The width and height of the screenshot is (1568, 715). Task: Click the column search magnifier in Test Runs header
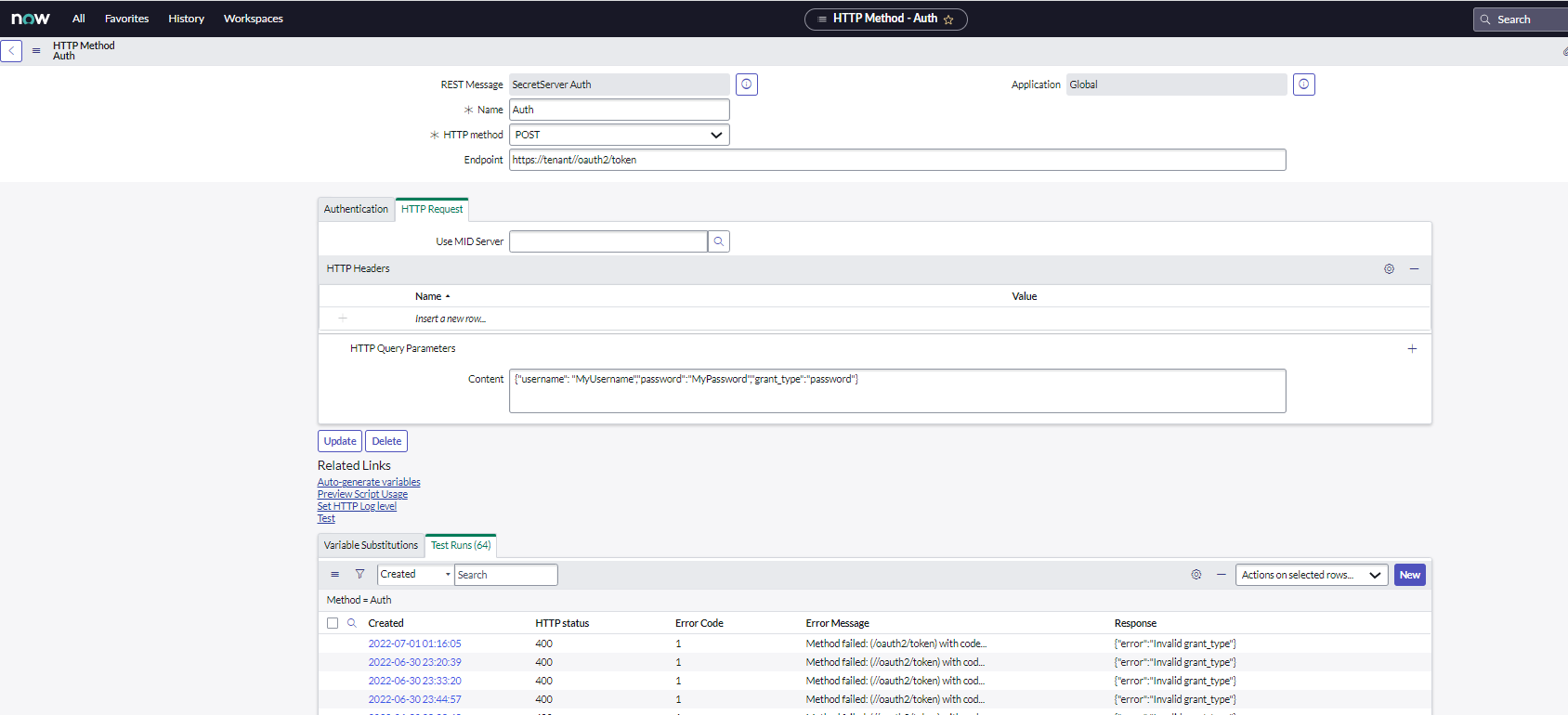(352, 623)
